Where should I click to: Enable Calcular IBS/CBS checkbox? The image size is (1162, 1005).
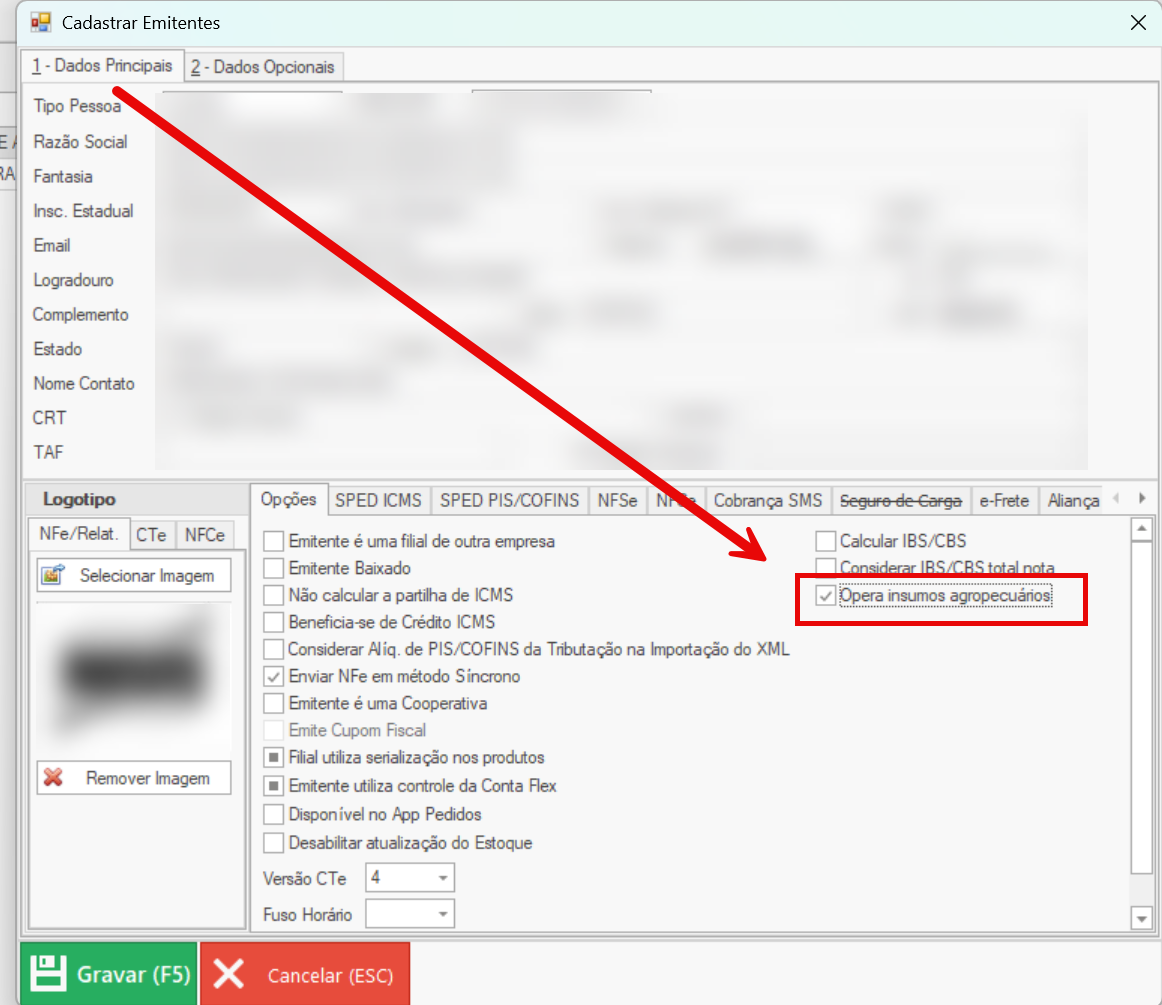tap(826, 541)
